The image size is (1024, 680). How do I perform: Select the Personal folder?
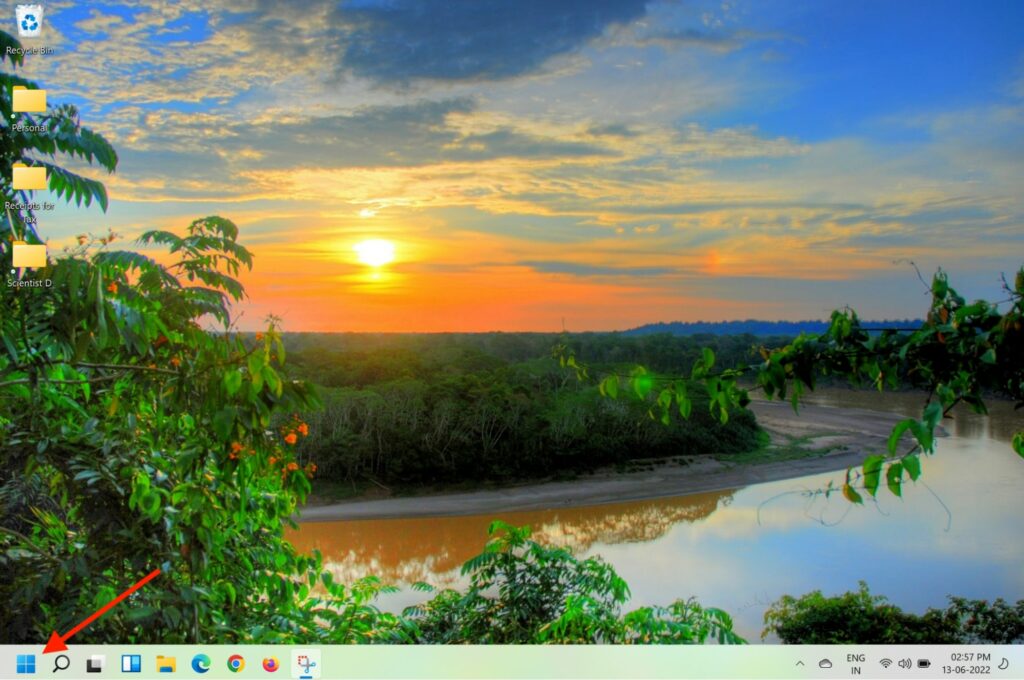[x=29, y=101]
